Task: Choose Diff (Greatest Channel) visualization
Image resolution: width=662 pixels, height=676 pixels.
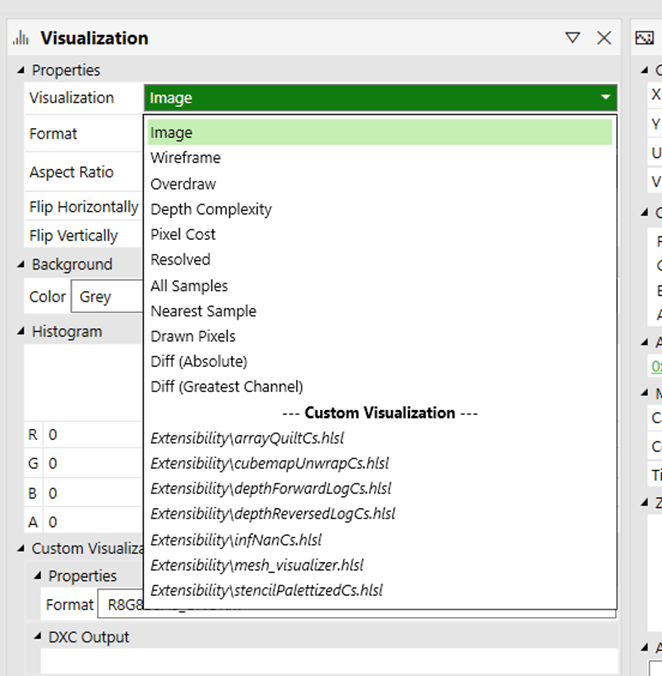Action: (380, 387)
